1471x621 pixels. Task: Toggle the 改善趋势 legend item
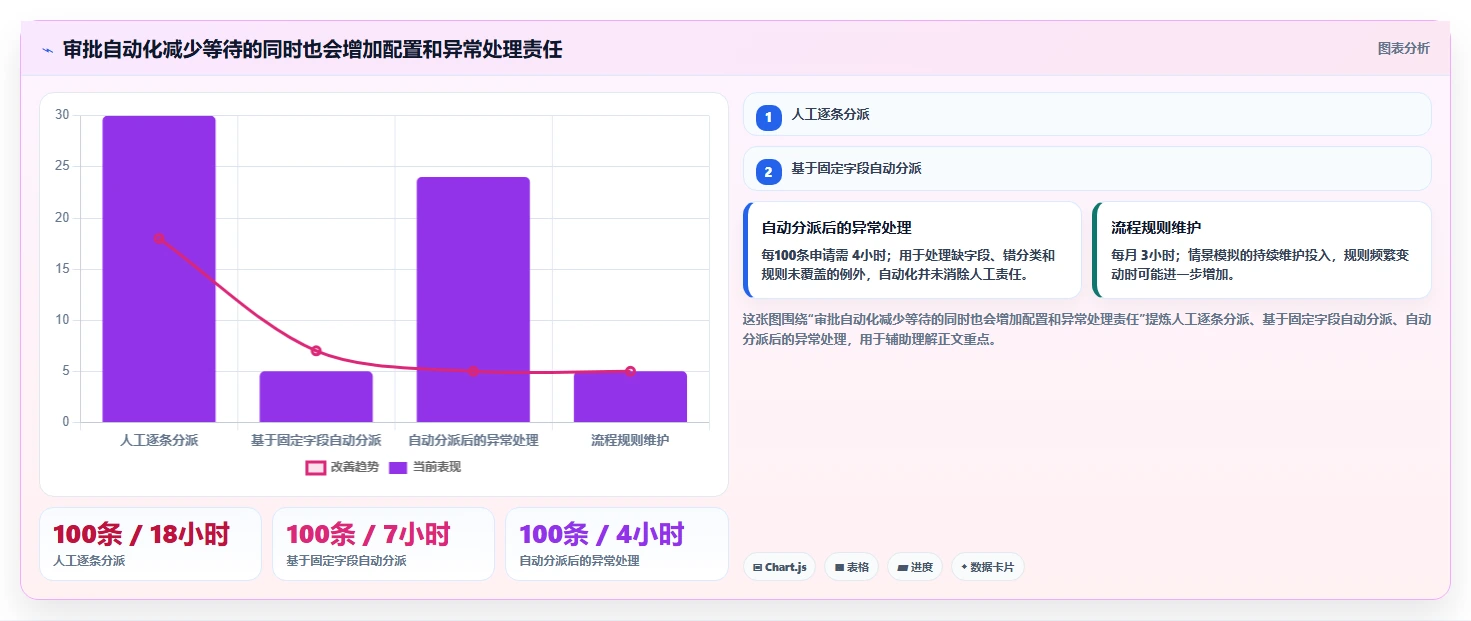pyautogui.click(x=342, y=467)
